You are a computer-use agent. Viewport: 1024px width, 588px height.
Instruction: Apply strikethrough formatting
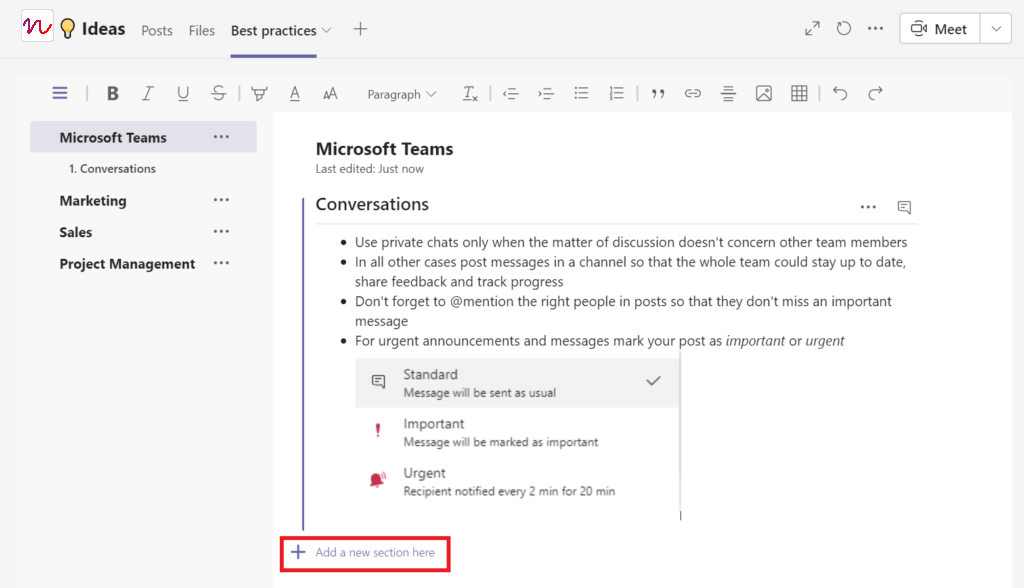218,93
